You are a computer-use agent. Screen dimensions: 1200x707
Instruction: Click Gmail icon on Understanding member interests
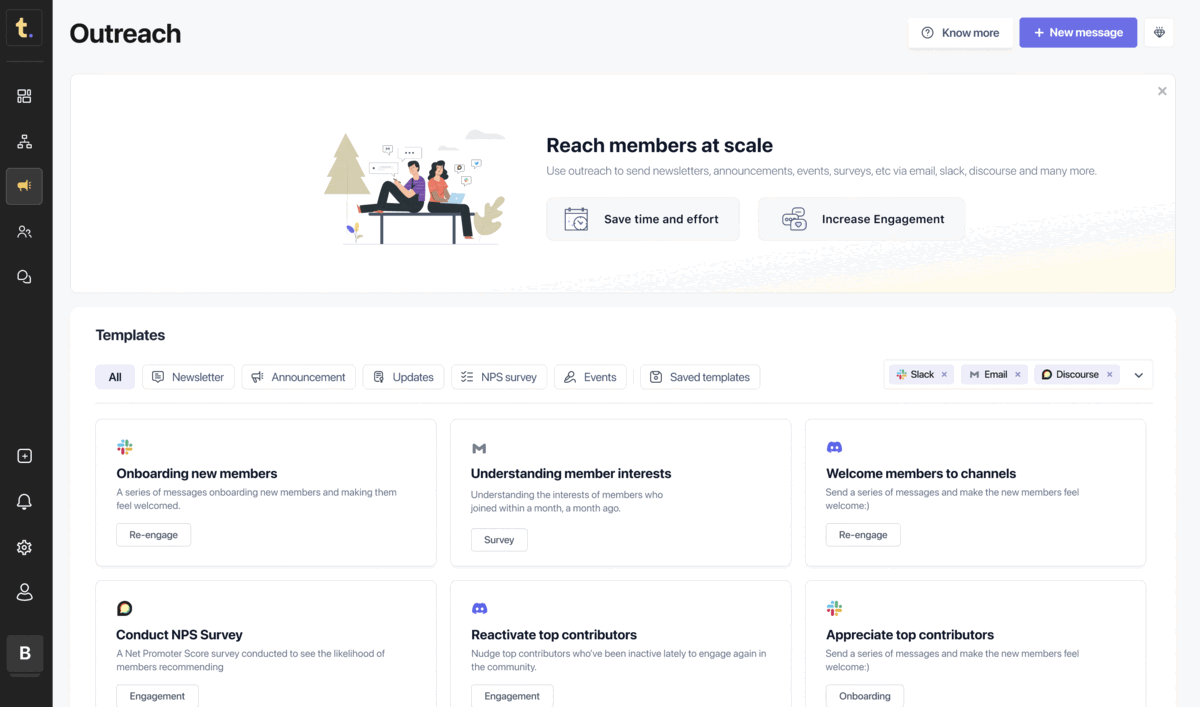point(479,448)
